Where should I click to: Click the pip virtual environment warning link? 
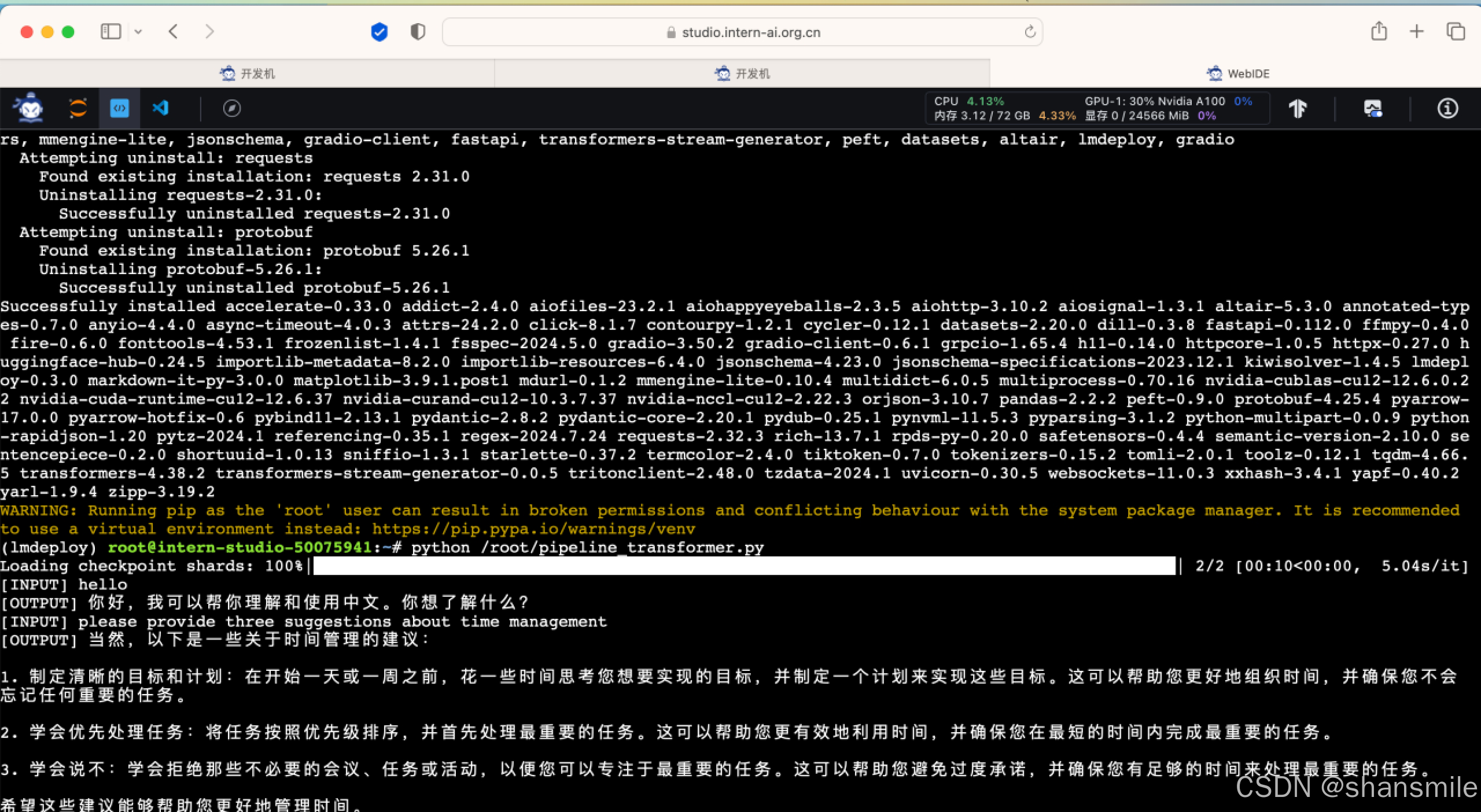click(532, 529)
